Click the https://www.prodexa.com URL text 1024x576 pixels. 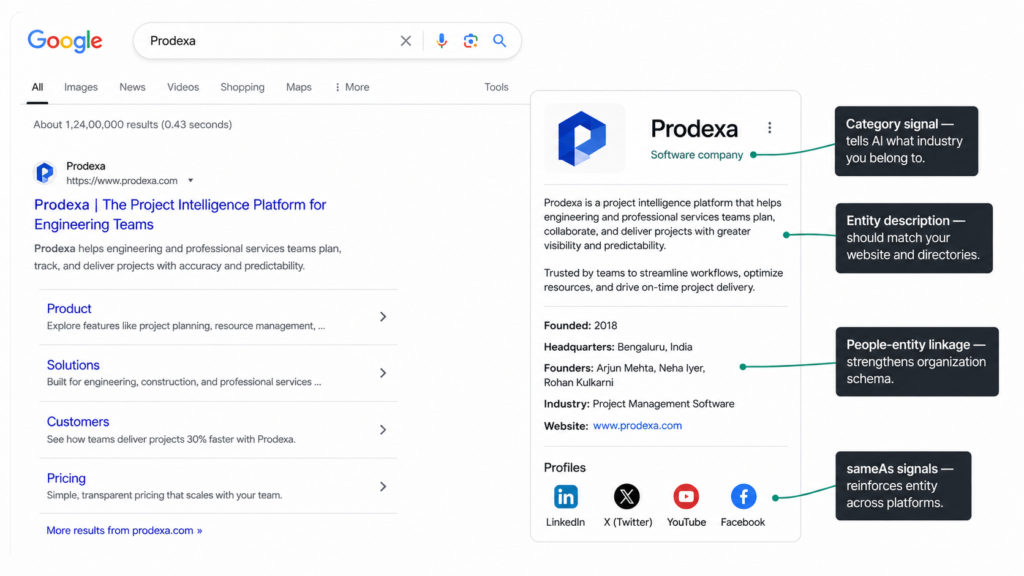click(121, 181)
